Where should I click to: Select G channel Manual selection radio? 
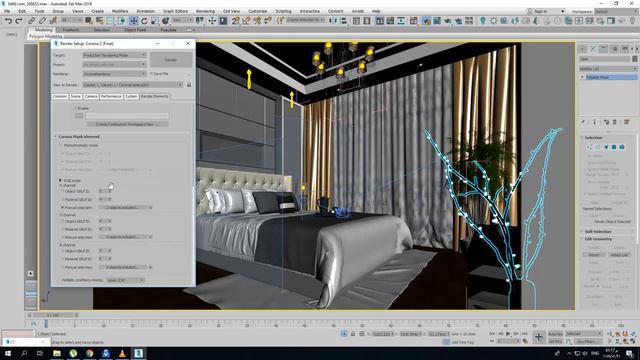(62, 237)
